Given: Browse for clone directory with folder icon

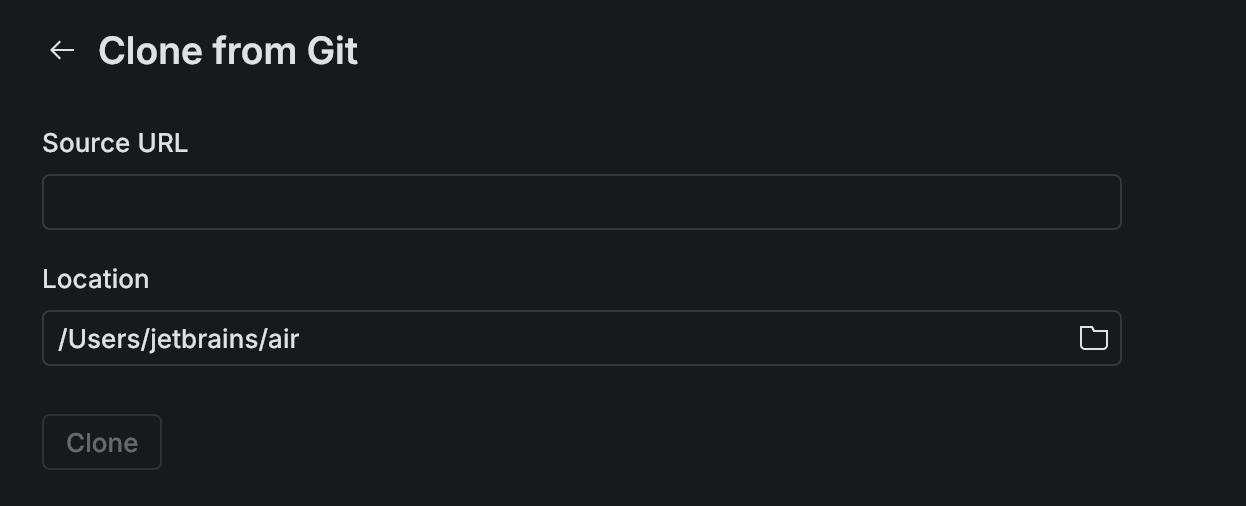Looking at the screenshot, I should [1093, 338].
